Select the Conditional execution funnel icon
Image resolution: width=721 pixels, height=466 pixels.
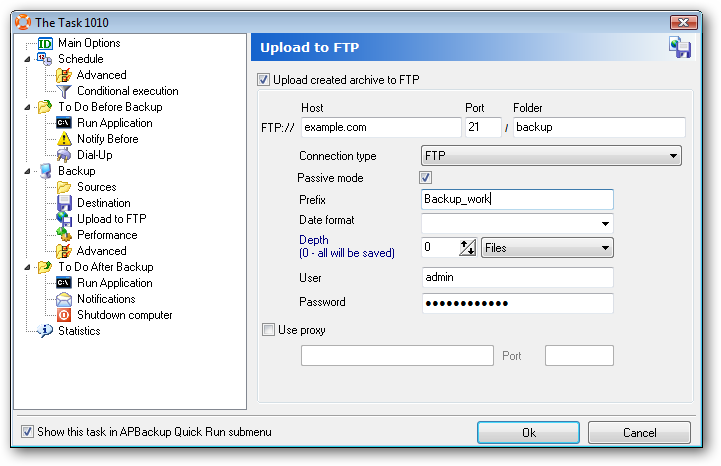[x=64, y=92]
